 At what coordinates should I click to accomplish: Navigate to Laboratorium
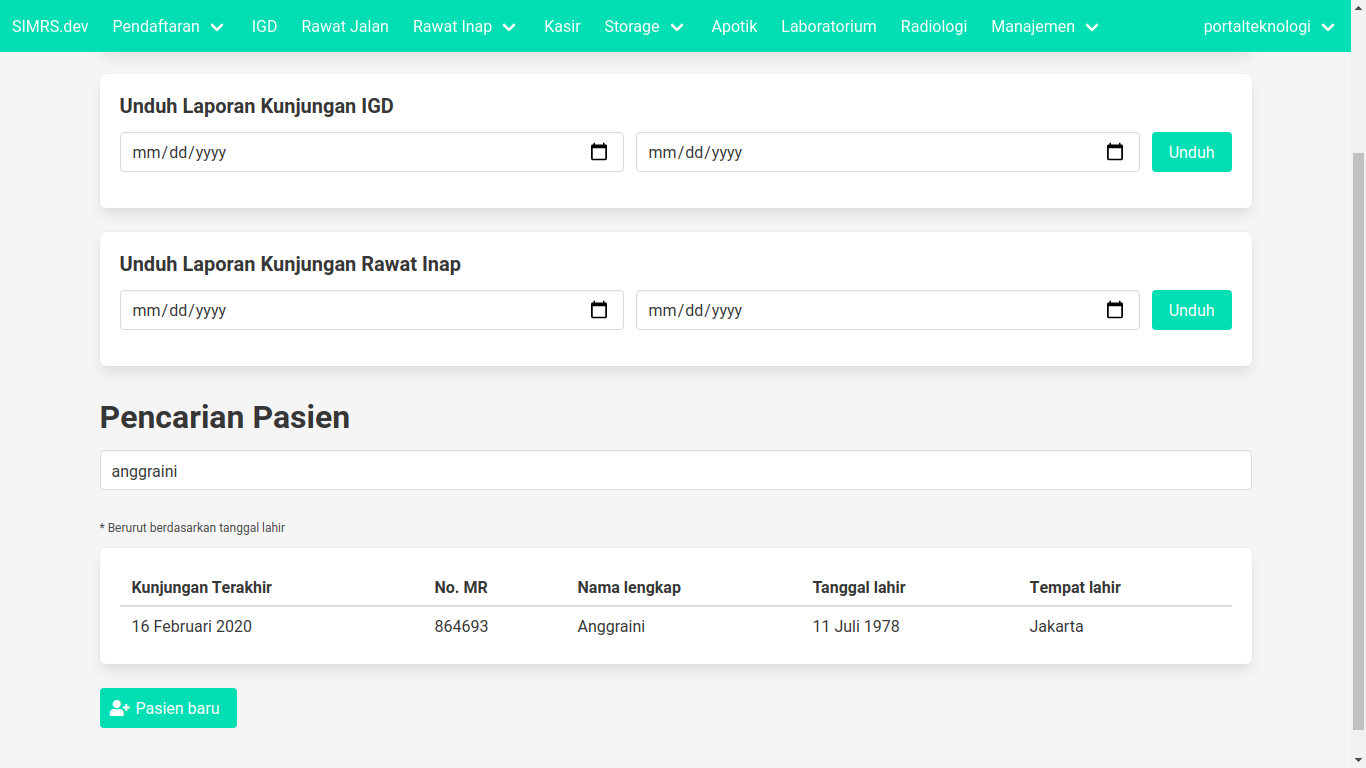(x=829, y=27)
